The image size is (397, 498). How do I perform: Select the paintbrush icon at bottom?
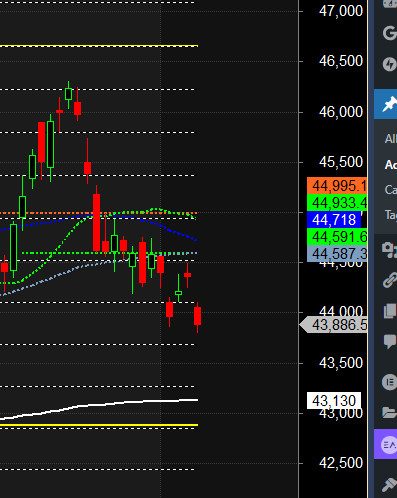[389, 485]
